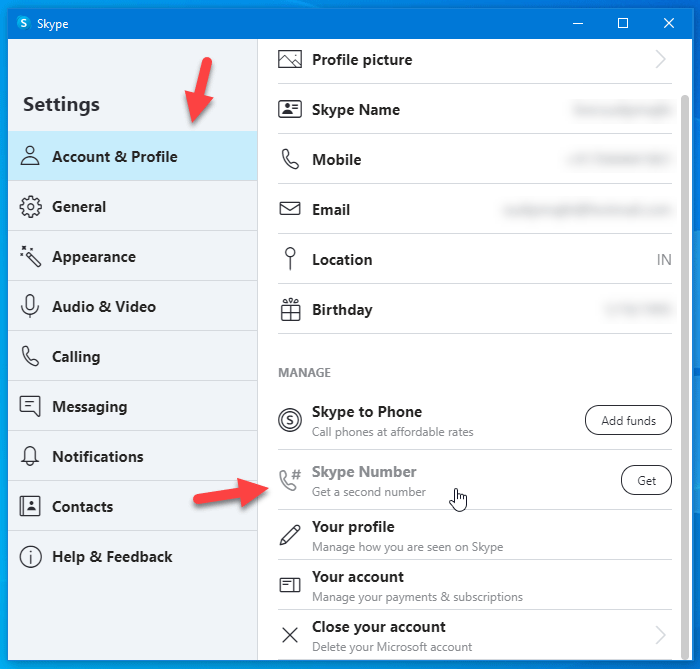Click the 'Profile picture' label
The image size is (700, 669).
point(362,59)
